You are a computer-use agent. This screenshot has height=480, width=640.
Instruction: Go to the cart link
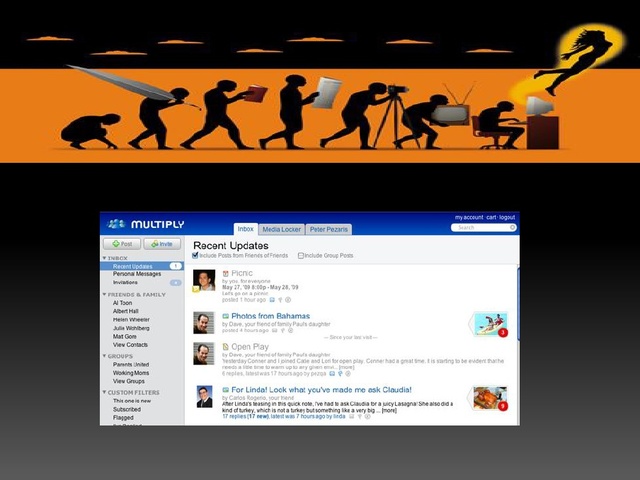[491, 217]
